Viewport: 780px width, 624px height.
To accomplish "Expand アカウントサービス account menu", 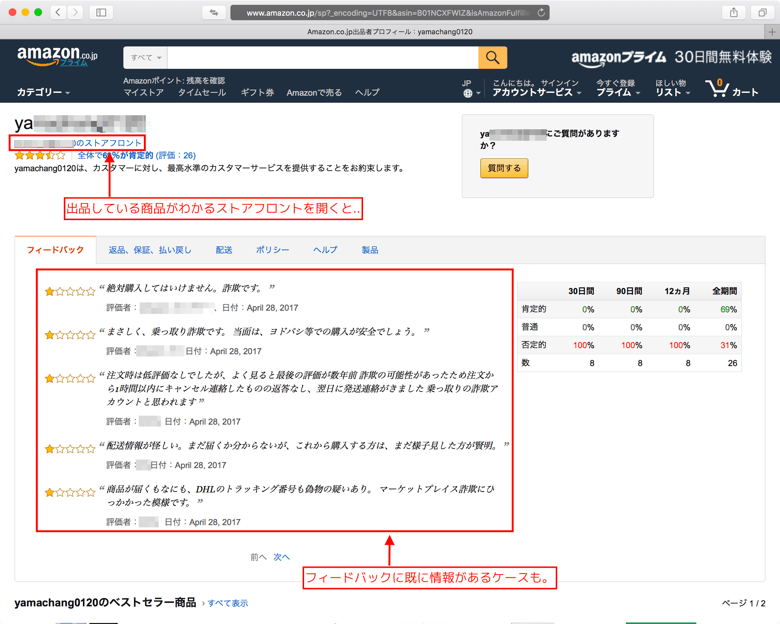I will [x=536, y=92].
